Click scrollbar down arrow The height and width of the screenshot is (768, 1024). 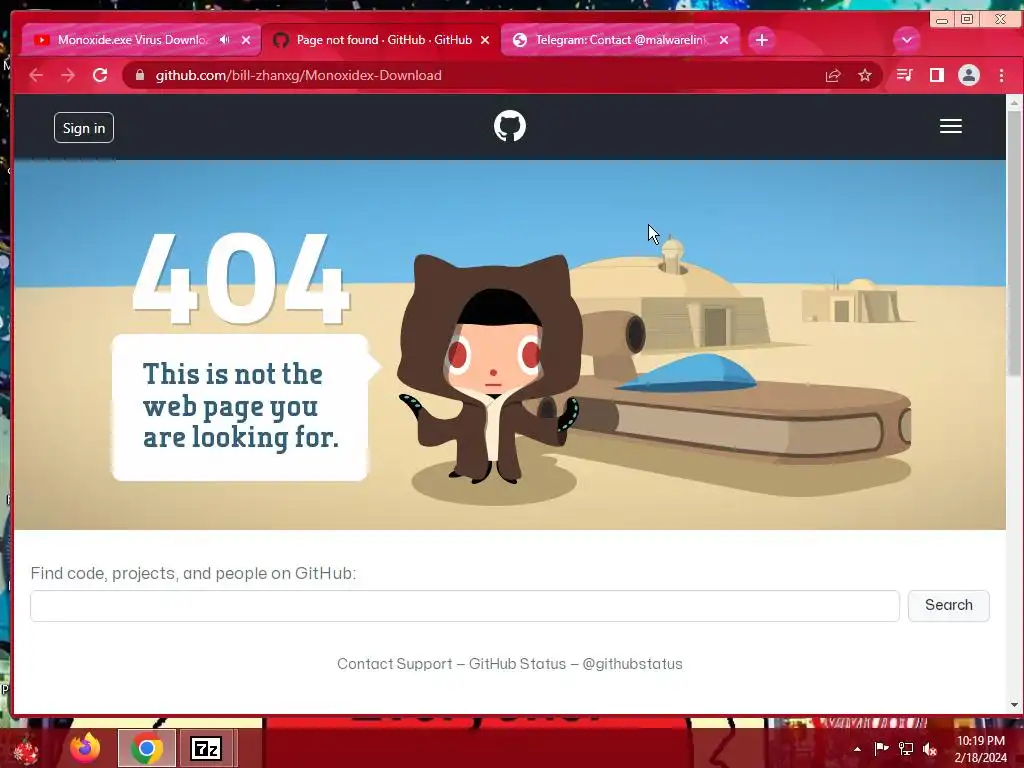1014,705
